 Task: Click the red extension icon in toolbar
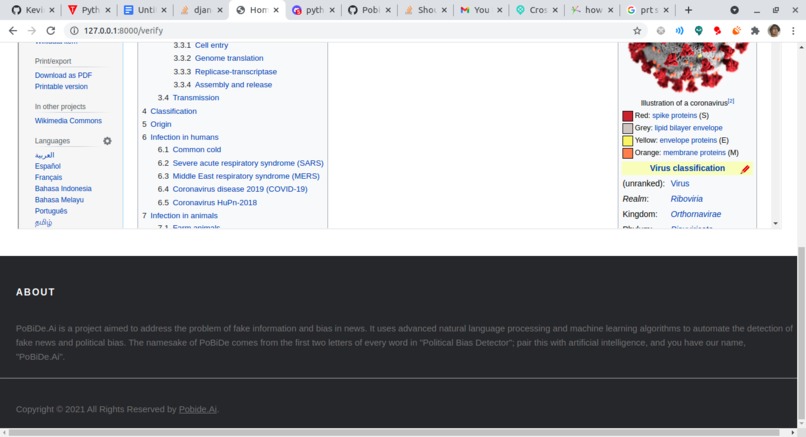717,31
